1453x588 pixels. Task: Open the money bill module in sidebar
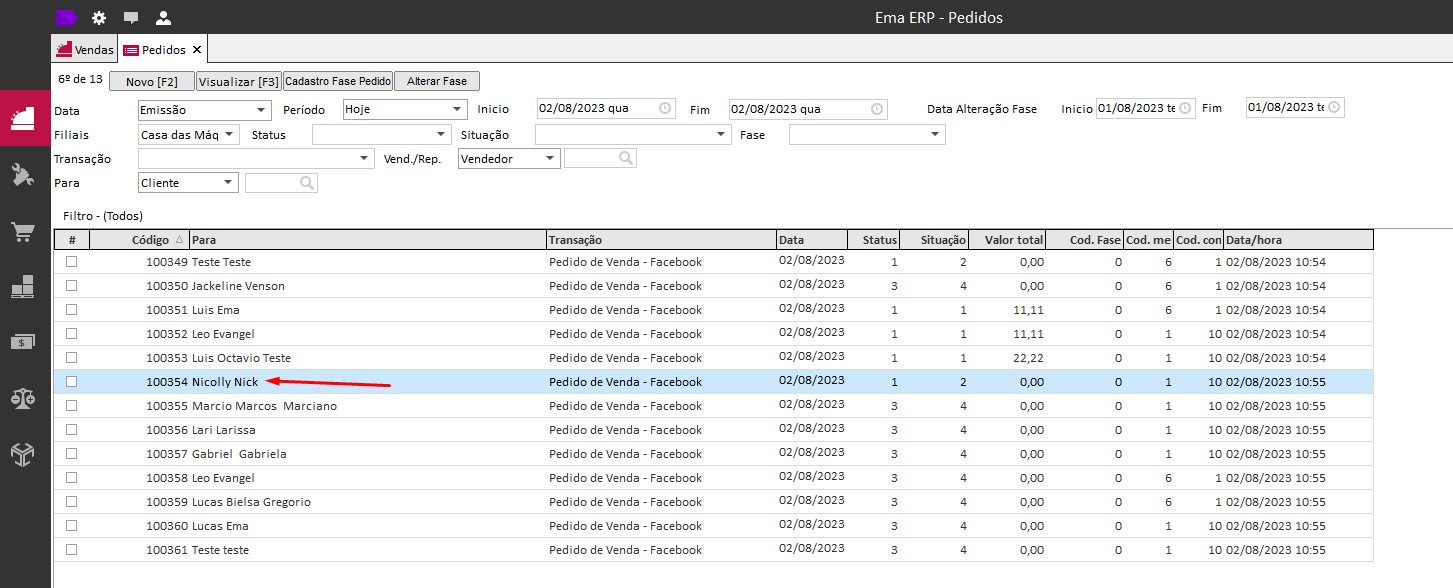[x=23, y=342]
